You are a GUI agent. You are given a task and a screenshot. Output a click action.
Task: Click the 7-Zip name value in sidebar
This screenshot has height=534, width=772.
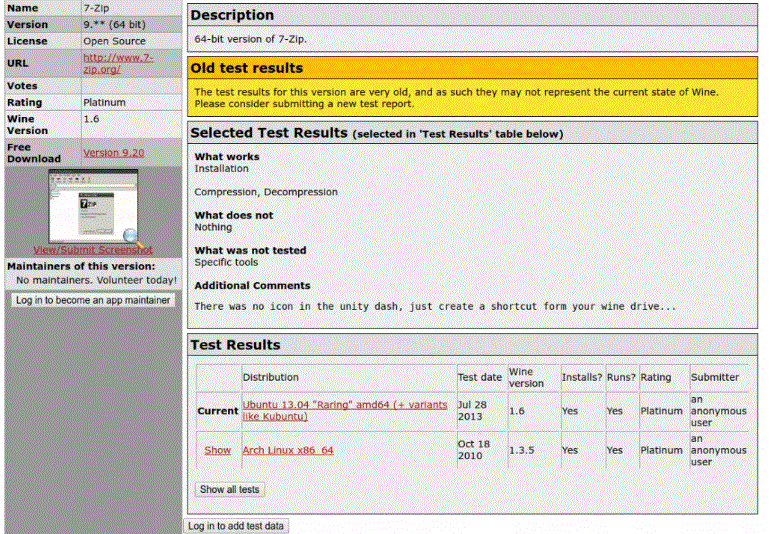coord(96,8)
